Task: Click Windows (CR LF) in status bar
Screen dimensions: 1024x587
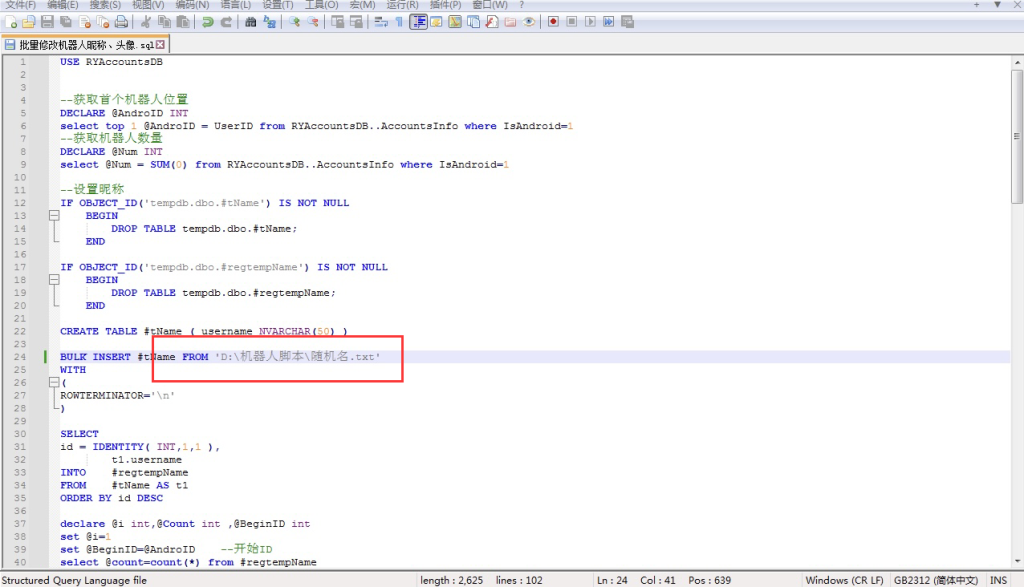Action: point(843,580)
